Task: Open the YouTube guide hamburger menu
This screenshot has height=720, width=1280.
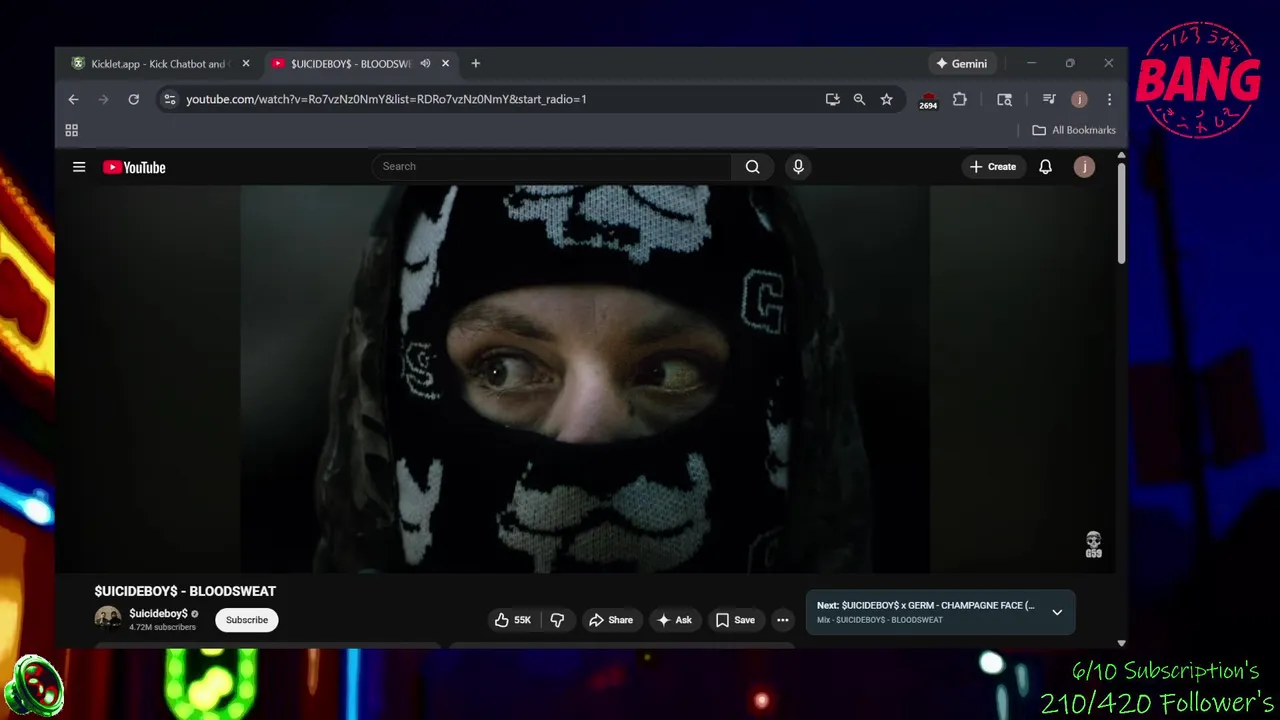Action: click(x=79, y=167)
